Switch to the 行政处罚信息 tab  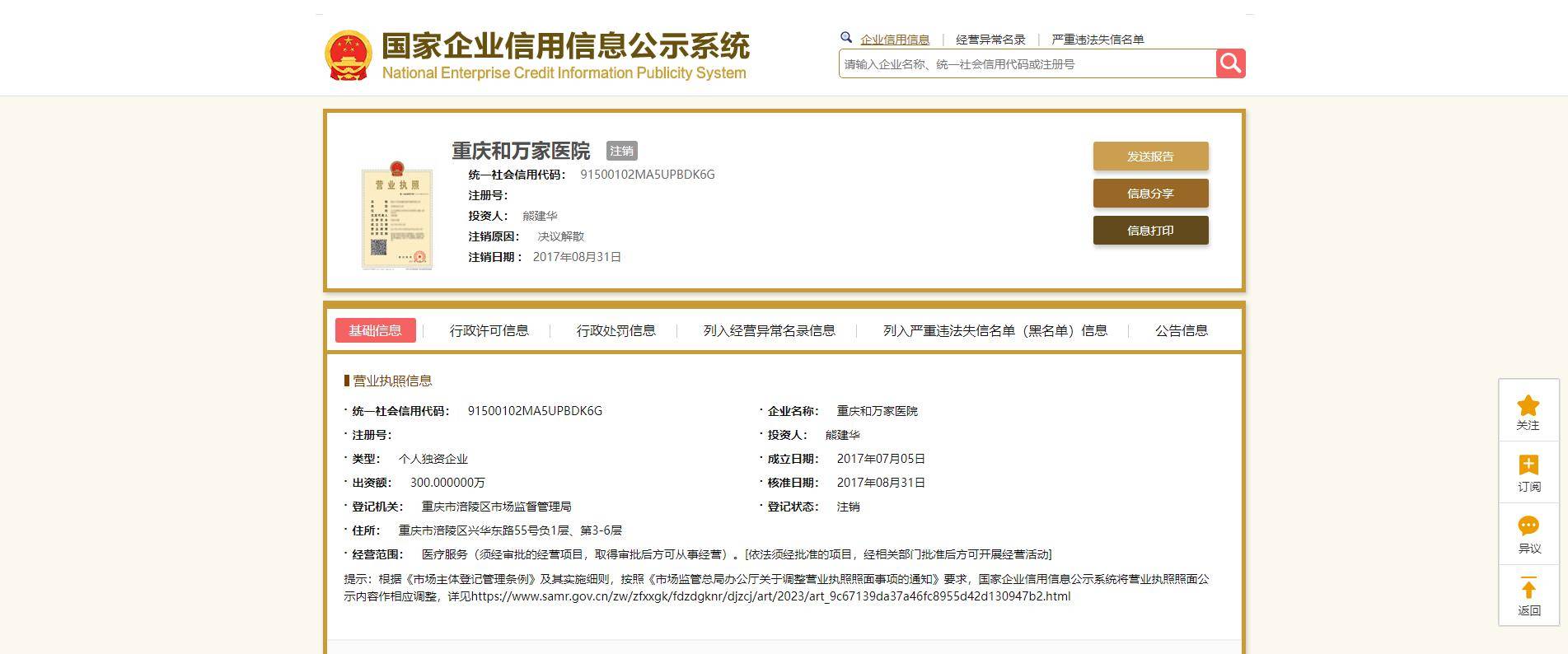tap(615, 330)
